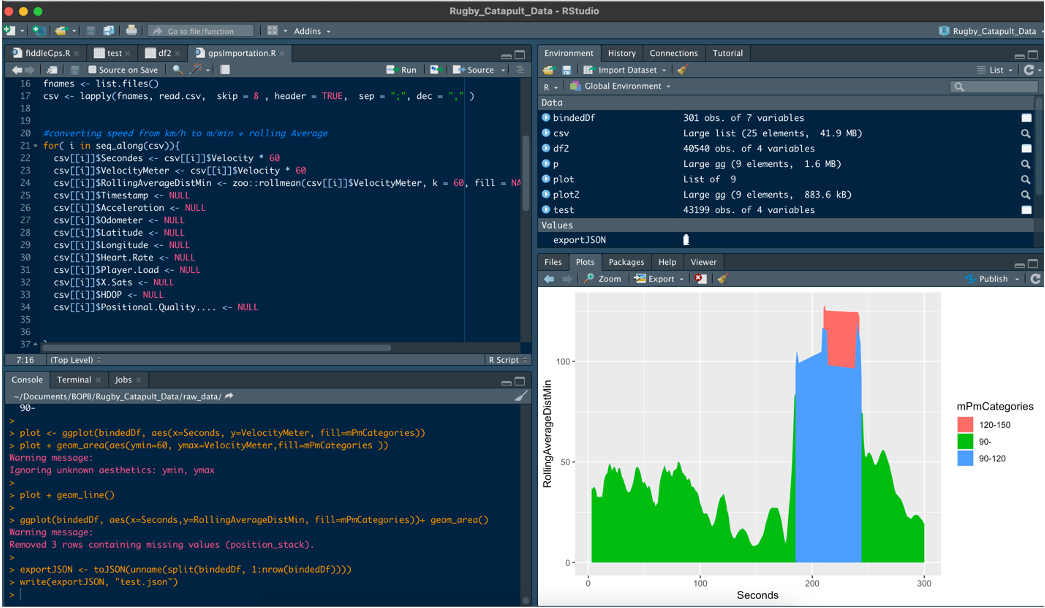Click the Go to file/function field
Image resolution: width=1045 pixels, height=608 pixels.
(x=201, y=31)
